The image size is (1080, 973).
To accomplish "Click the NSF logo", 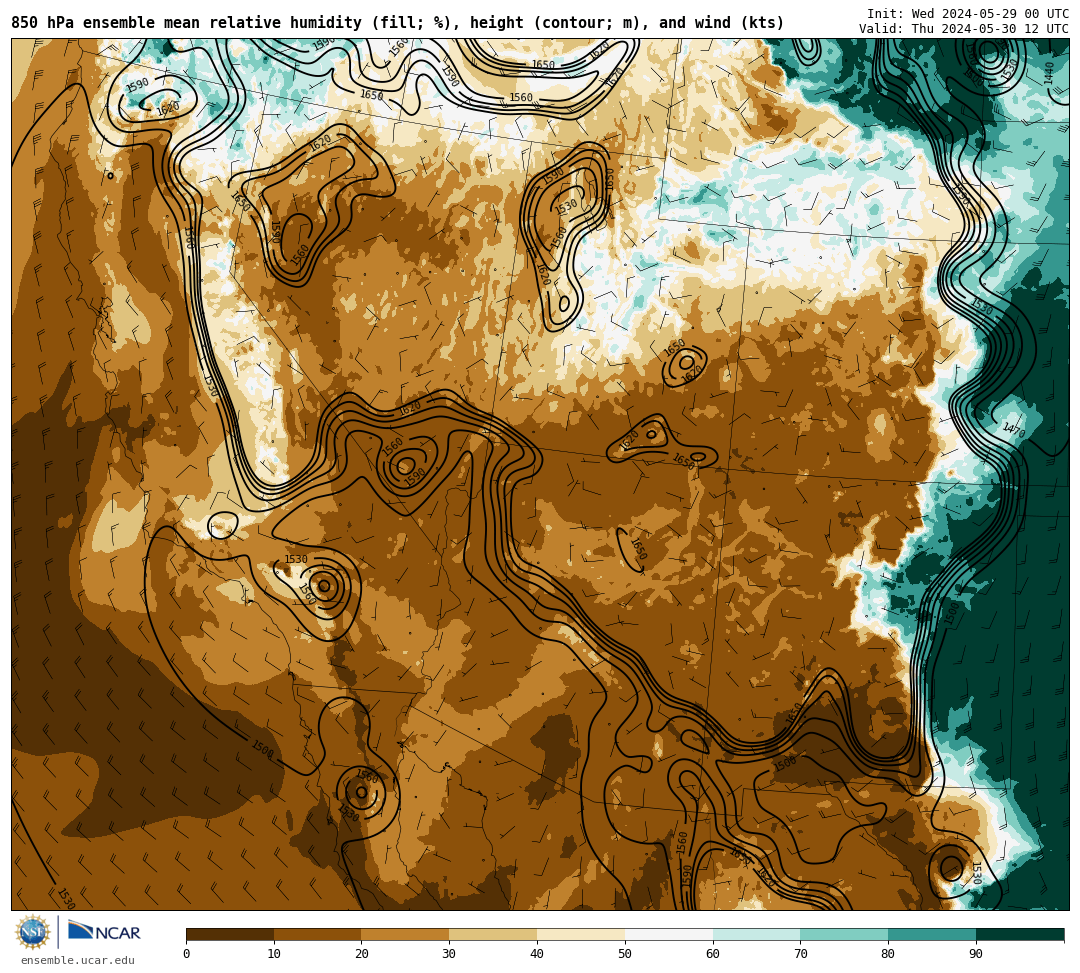I will [33, 932].
